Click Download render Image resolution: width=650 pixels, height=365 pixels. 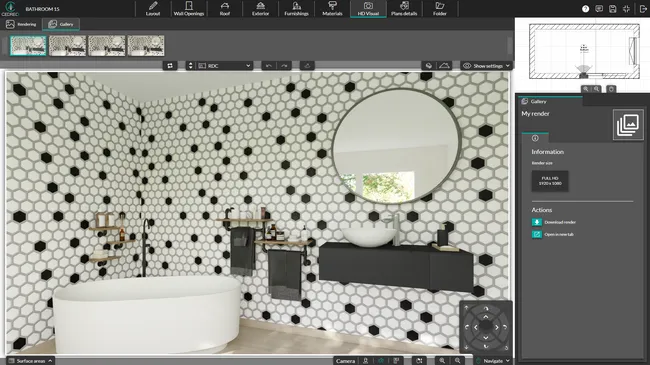point(554,222)
